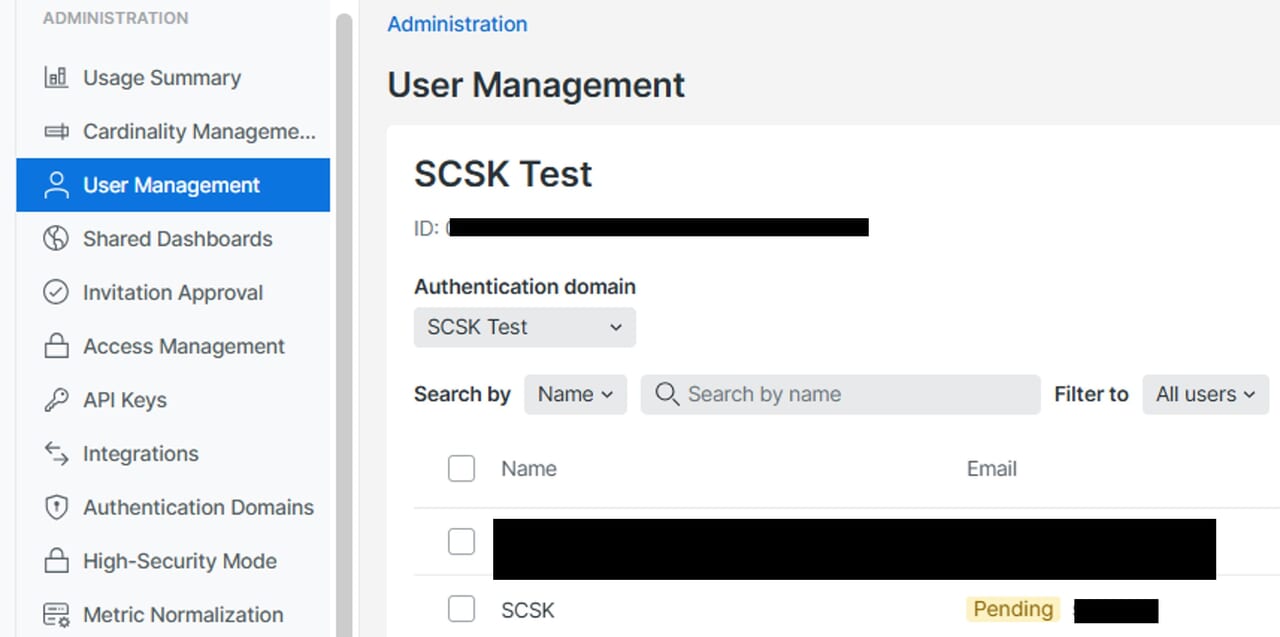Click the API Keys key icon
1280x637 pixels.
(56, 401)
